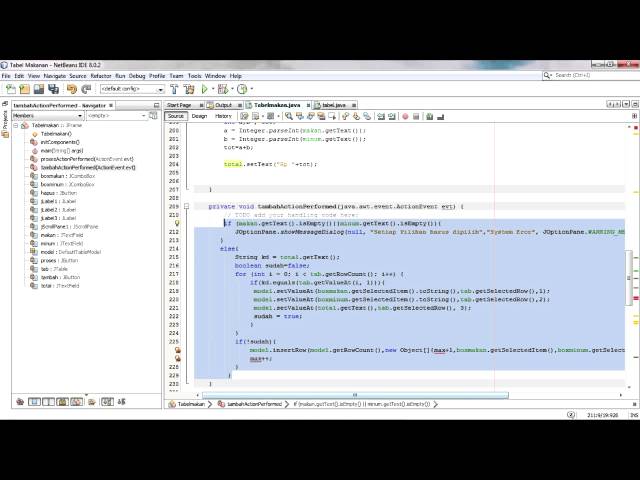Image resolution: width=640 pixels, height=480 pixels.
Task: Select the model : DefaultTableModel member in the Navigator
Action: 71,252
